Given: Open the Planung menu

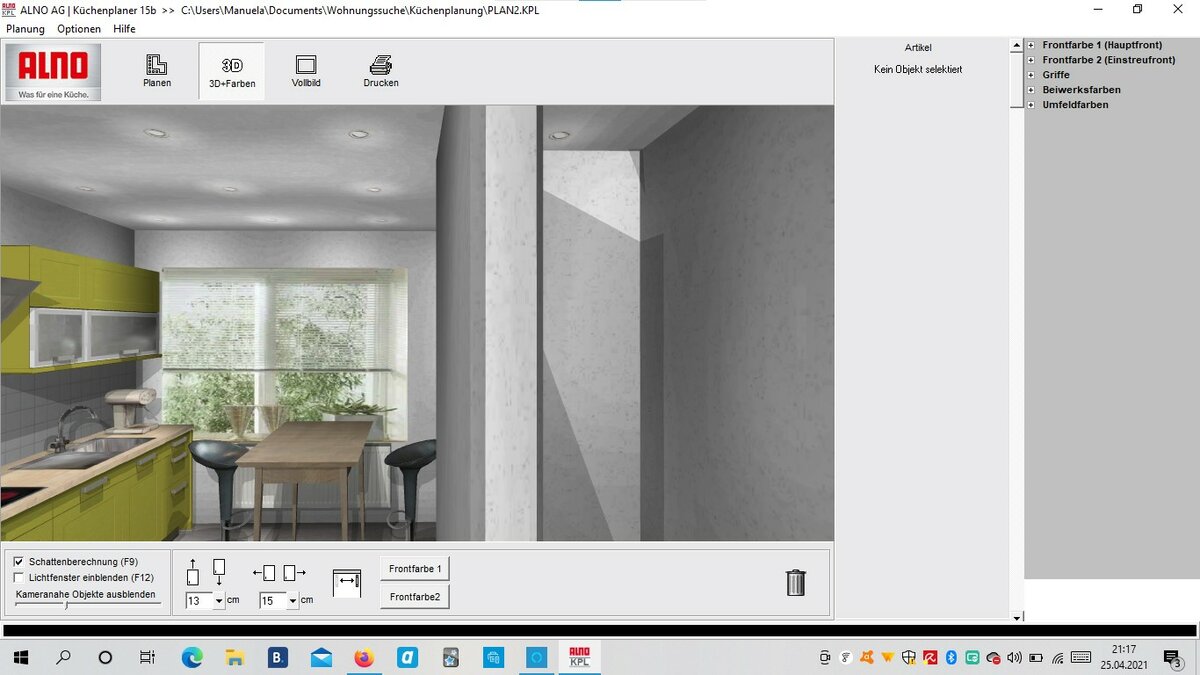Looking at the screenshot, I should tap(25, 29).
